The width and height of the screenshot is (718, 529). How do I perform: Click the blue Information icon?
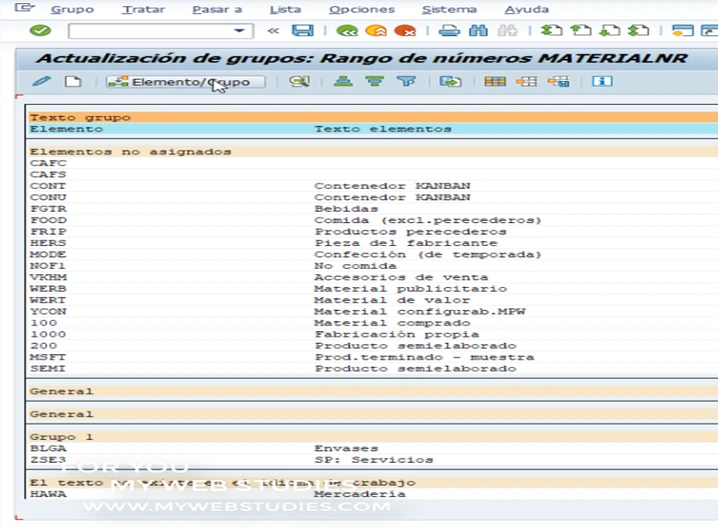[602, 82]
